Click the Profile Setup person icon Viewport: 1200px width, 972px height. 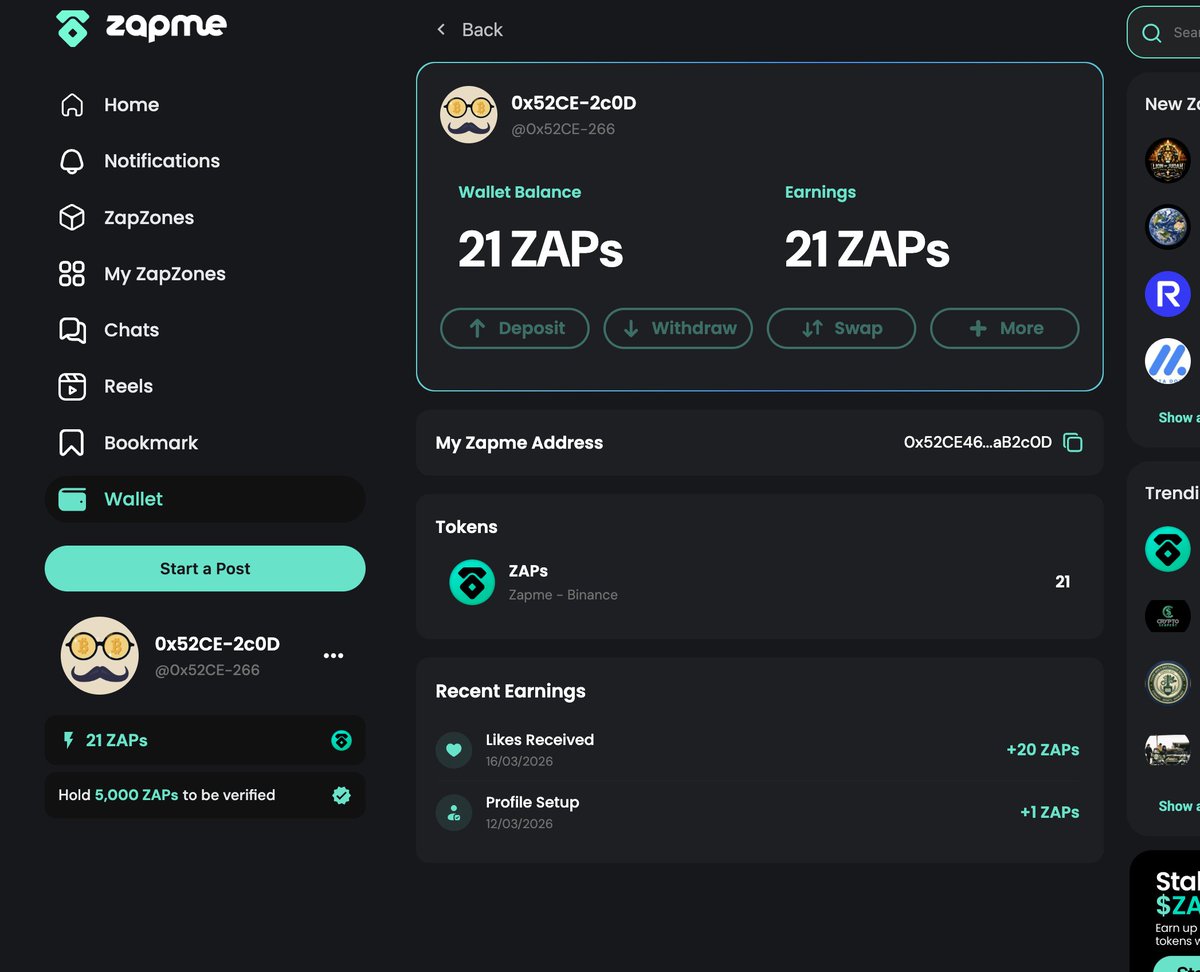tap(454, 812)
